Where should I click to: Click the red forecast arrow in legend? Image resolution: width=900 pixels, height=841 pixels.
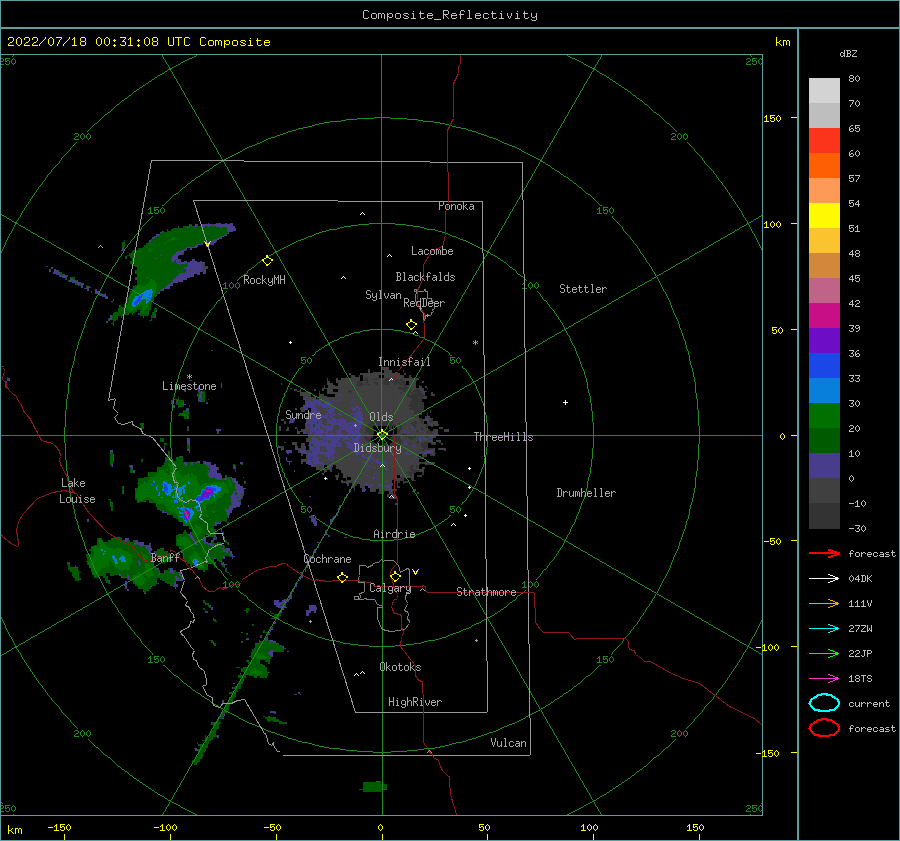[824, 553]
